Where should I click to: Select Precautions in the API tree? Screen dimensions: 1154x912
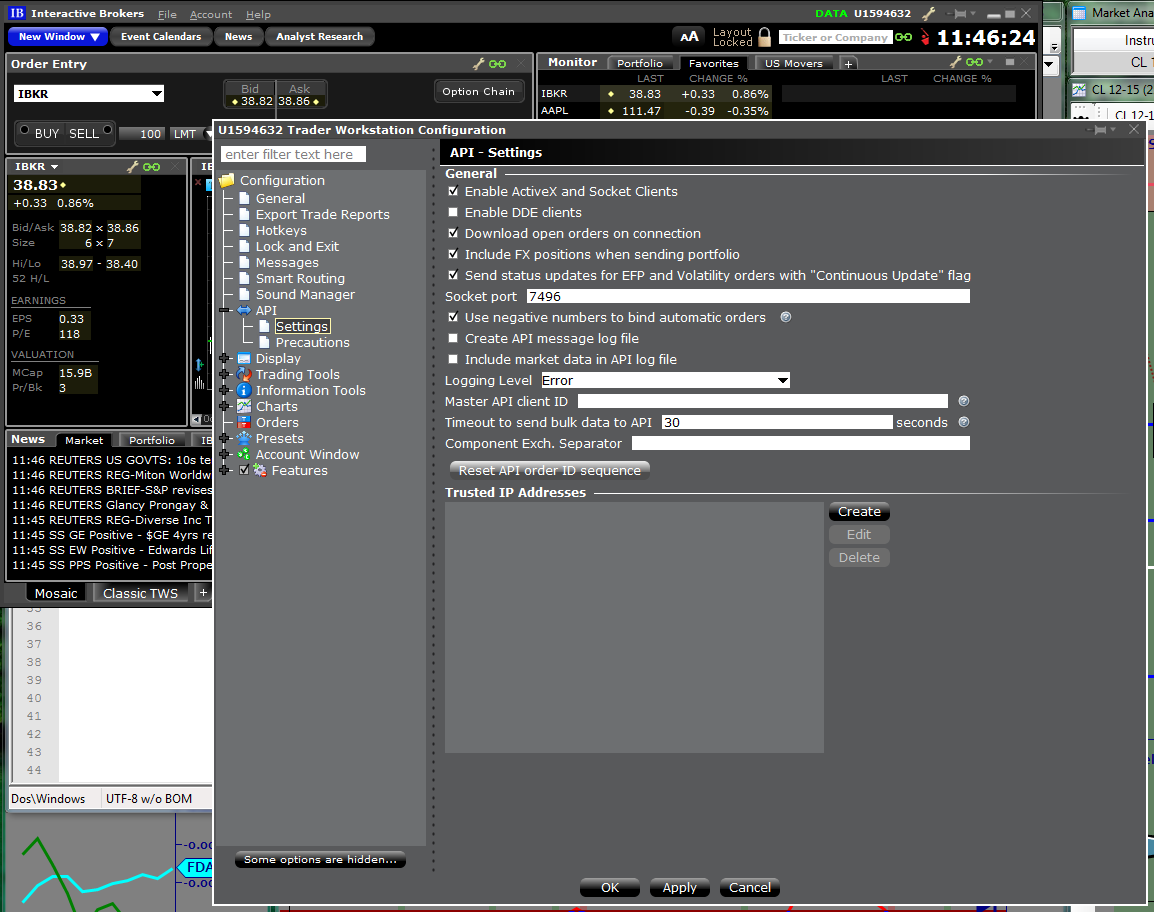click(x=313, y=342)
